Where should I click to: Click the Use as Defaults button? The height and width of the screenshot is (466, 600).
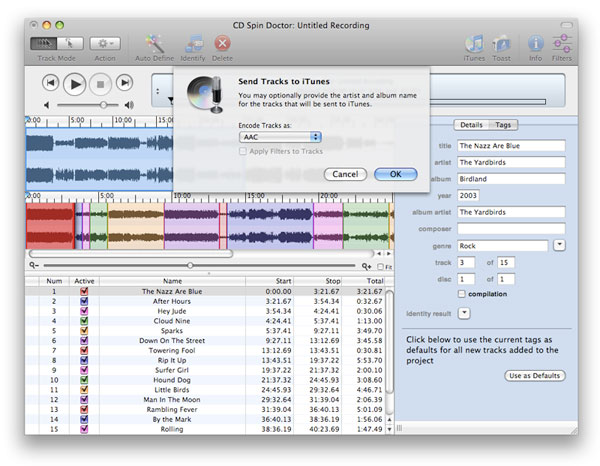(535, 376)
